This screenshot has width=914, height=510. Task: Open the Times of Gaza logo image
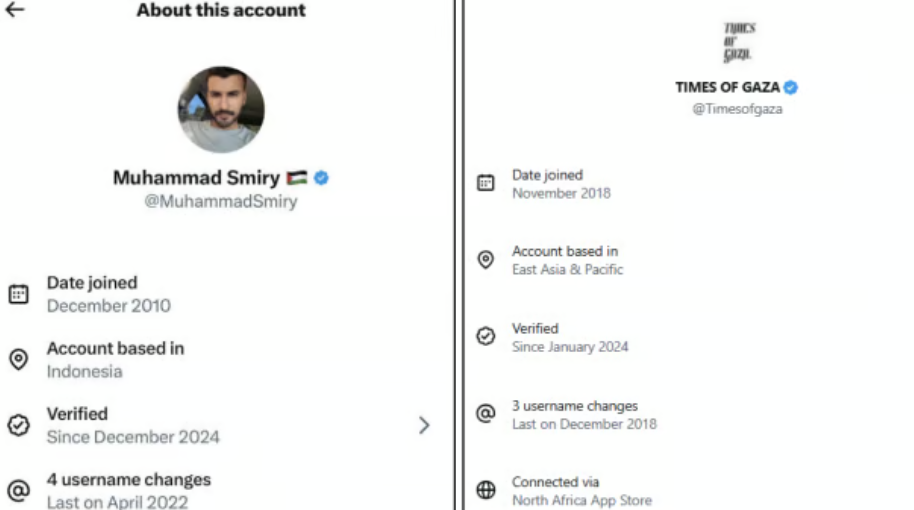click(738, 42)
